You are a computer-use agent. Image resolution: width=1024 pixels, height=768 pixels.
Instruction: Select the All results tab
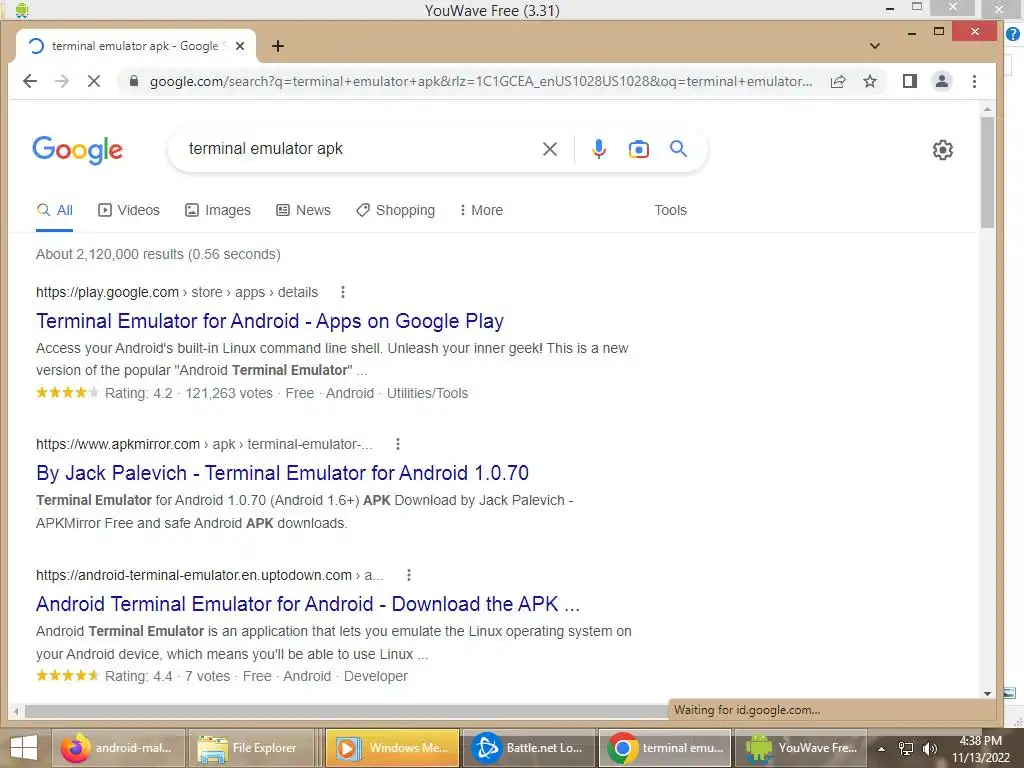(55, 210)
